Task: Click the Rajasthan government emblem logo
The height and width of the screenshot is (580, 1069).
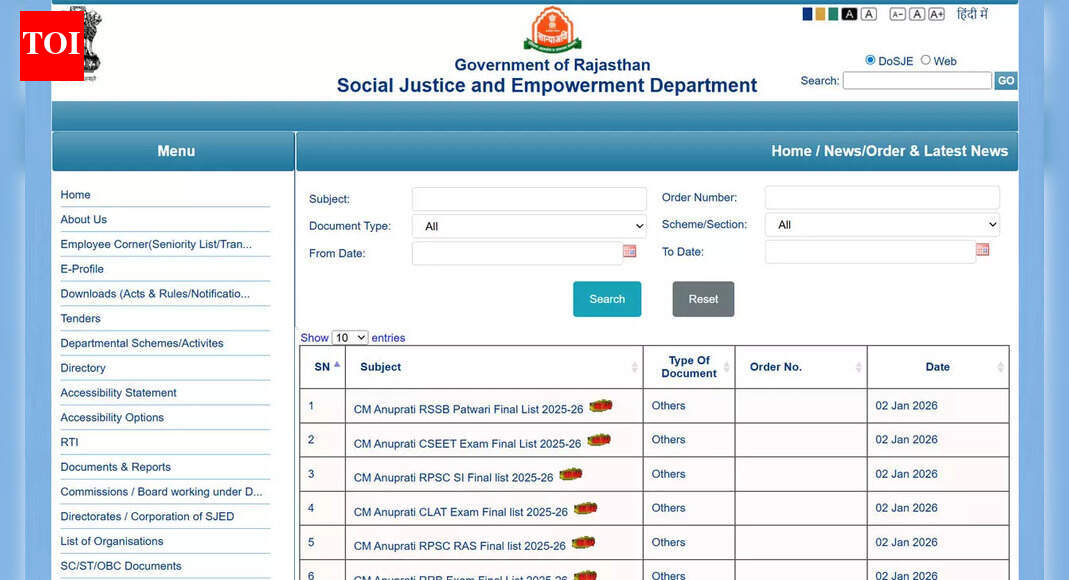Action: pyautogui.click(x=552, y=29)
